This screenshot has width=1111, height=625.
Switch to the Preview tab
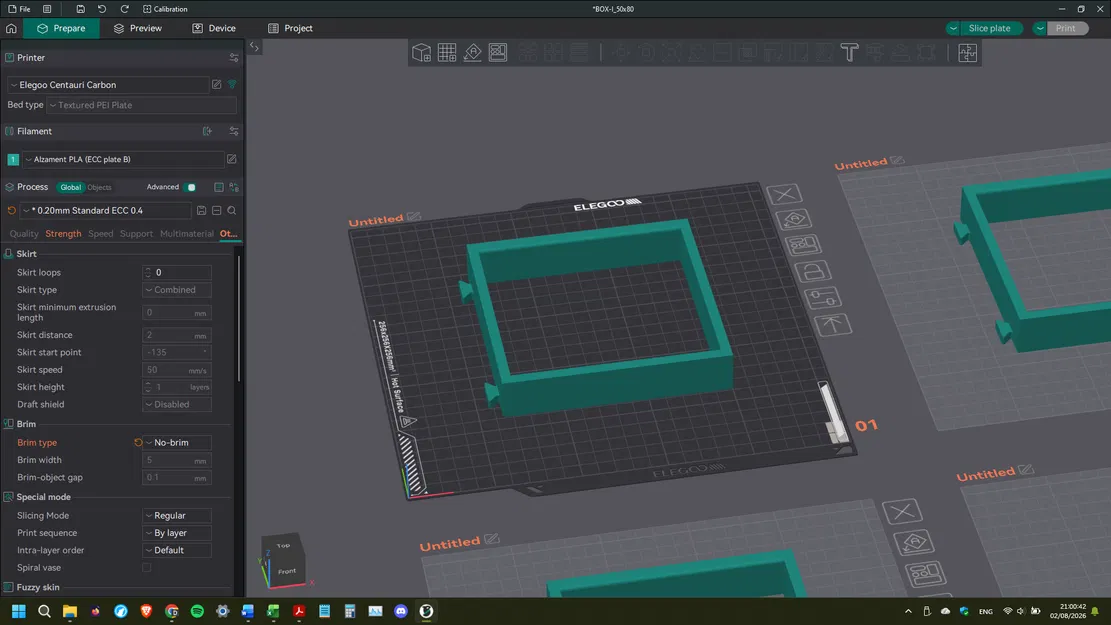(137, 28)
